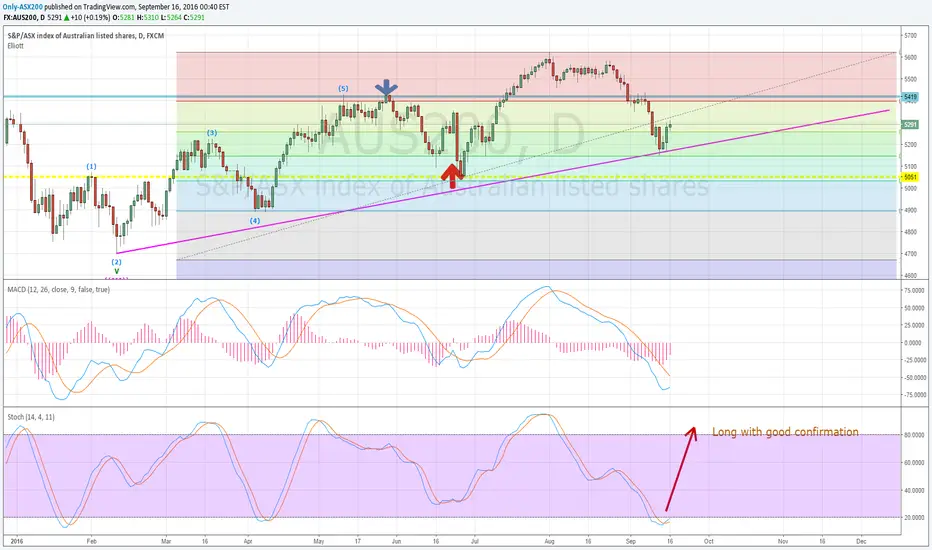Click the yellow 5051 price tag
This screenshot has width=932, height=550.
click(x=909, y=177)
